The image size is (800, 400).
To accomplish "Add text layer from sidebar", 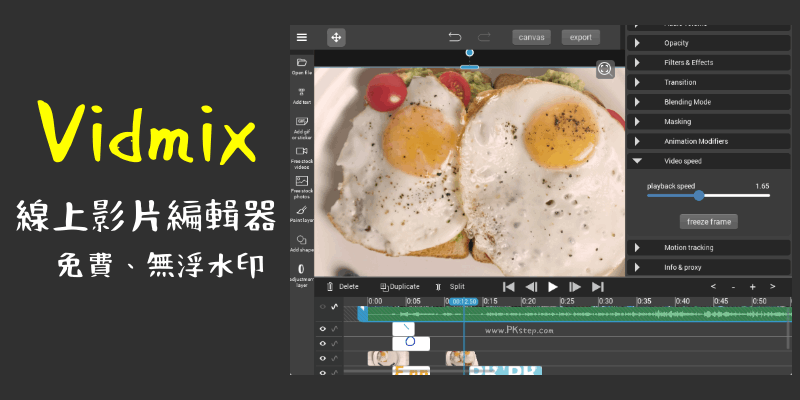I will (302, 96).
